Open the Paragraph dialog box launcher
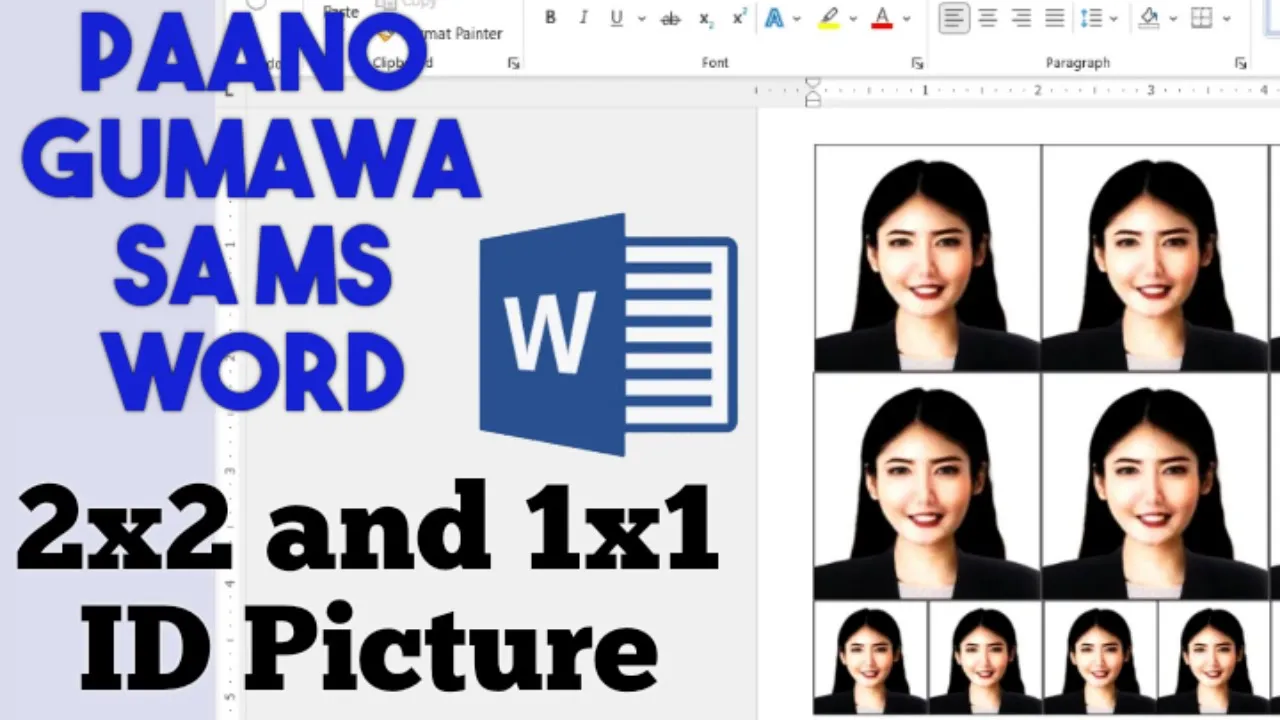1280x720 pixels. click(1241, 63)
